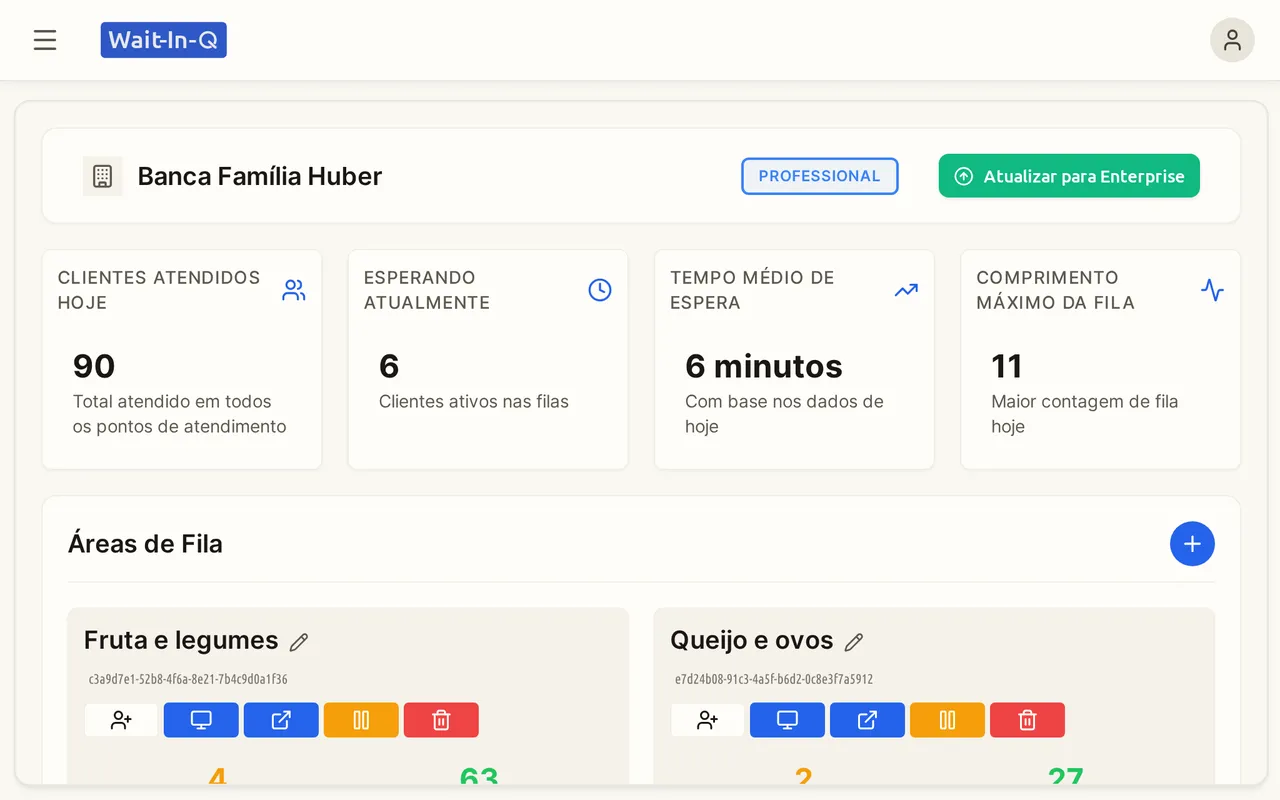This screenshot has height=800, width=1280.
Task: Click the Banca Família Huber business name
Action: point(260,176)
